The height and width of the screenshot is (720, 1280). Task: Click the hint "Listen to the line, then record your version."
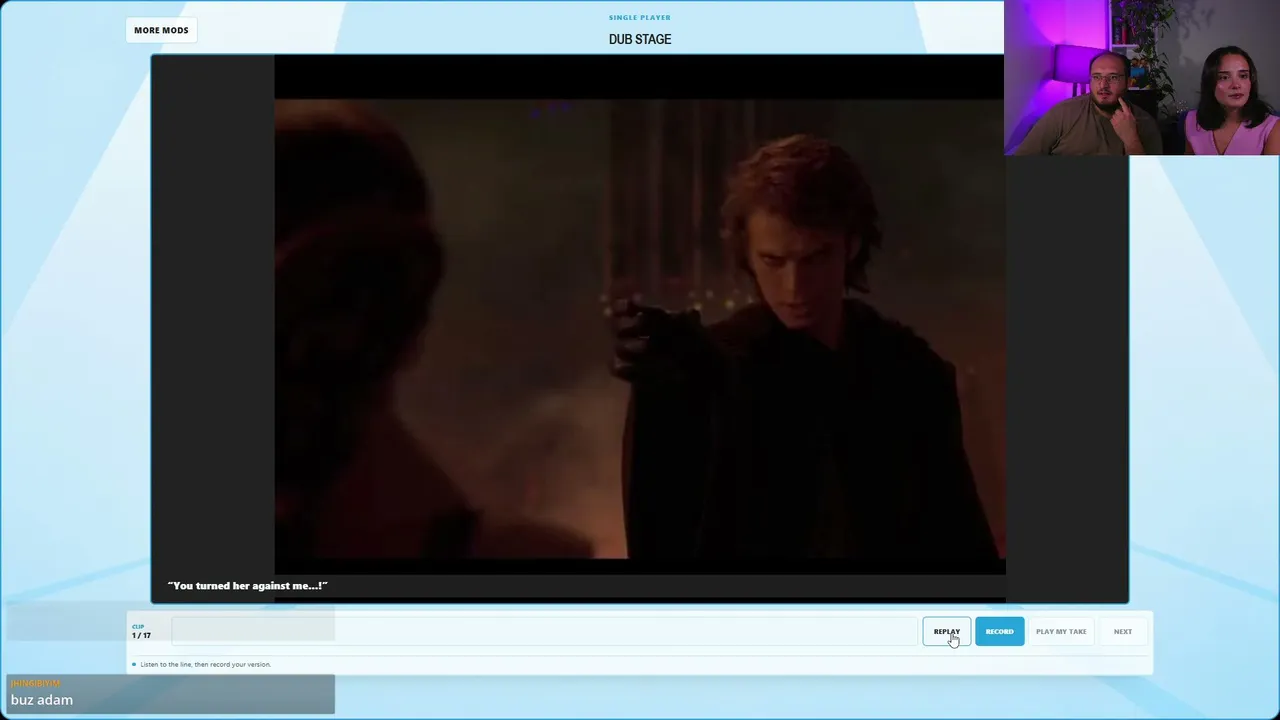click(205, 664)
